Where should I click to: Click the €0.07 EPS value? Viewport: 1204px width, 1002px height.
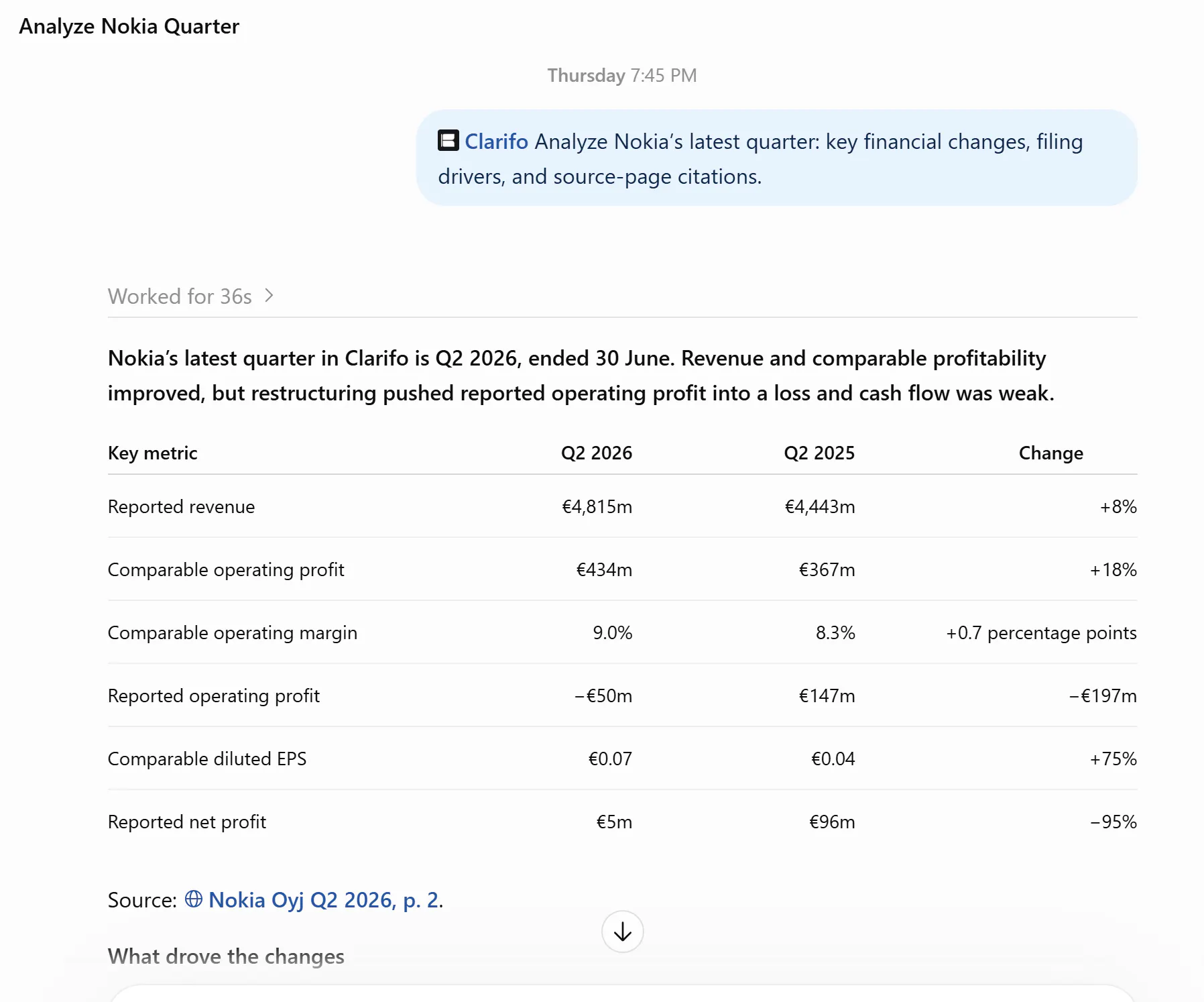coord(610,759)
